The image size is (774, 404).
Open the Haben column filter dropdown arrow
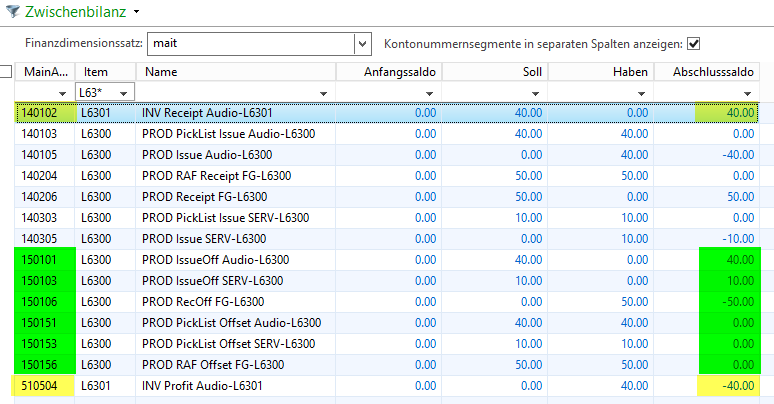(641, 93)
